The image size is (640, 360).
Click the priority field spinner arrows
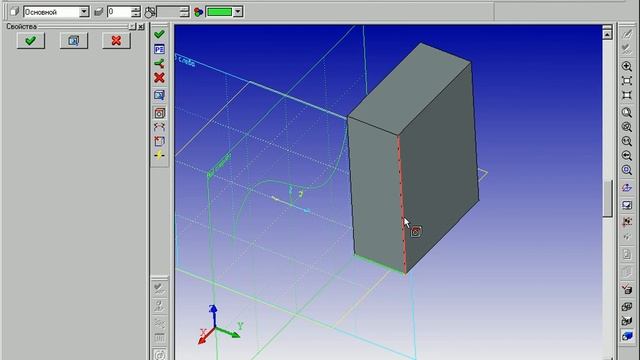pyautogui.click(x=184, y=12)
